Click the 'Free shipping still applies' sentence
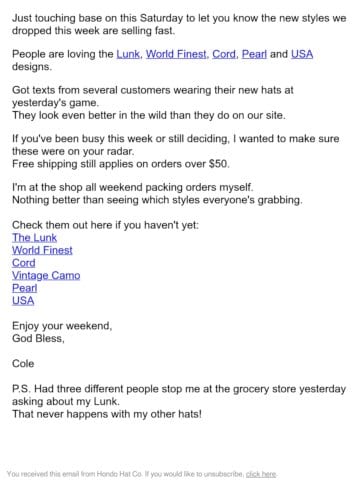The width and height of the screenshot is (360, 480). [x=121, y=164]
